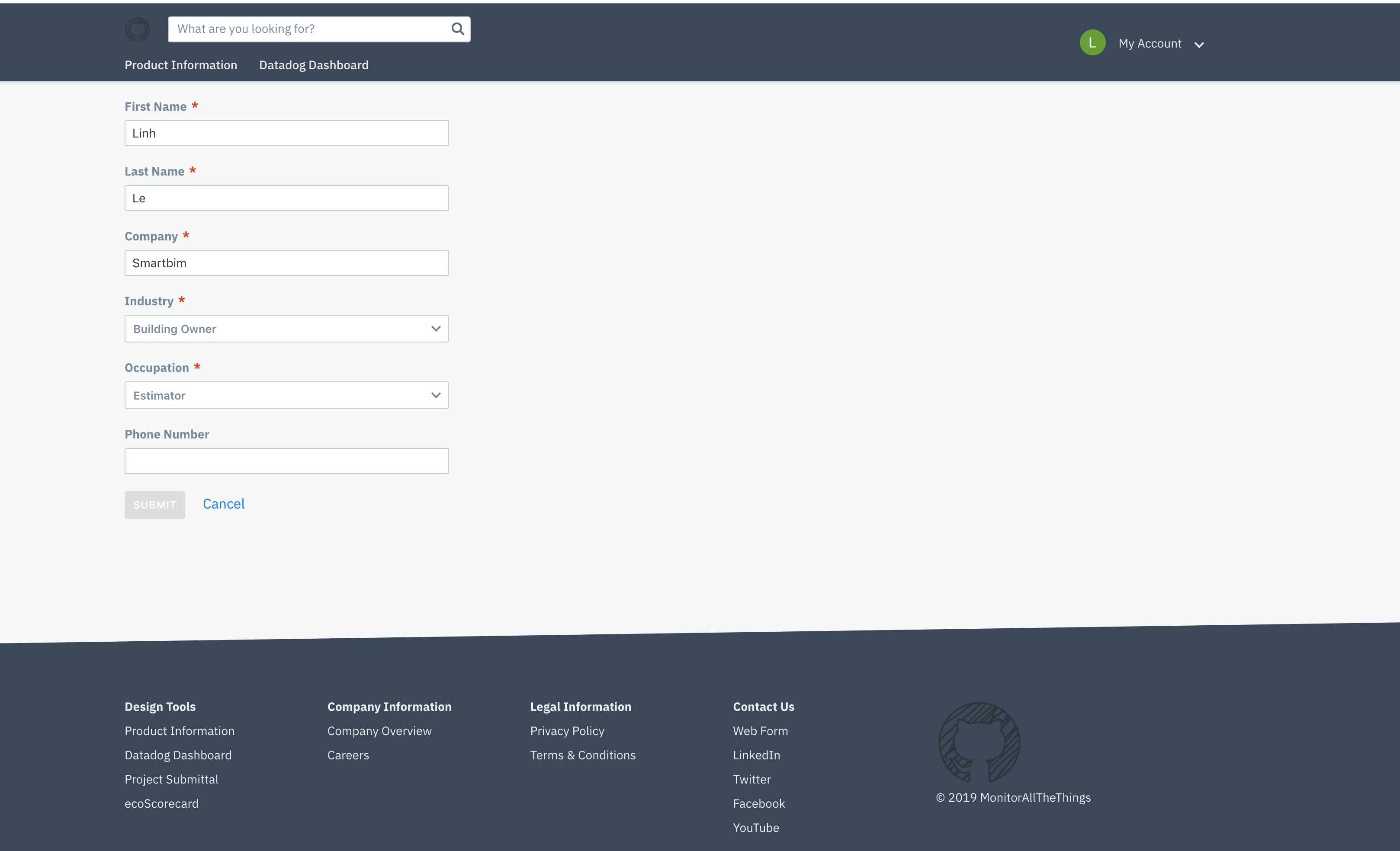Viewport: 1400px width, 851px height.
Task: Open Project Submittal link
Action: click(171, 779)
